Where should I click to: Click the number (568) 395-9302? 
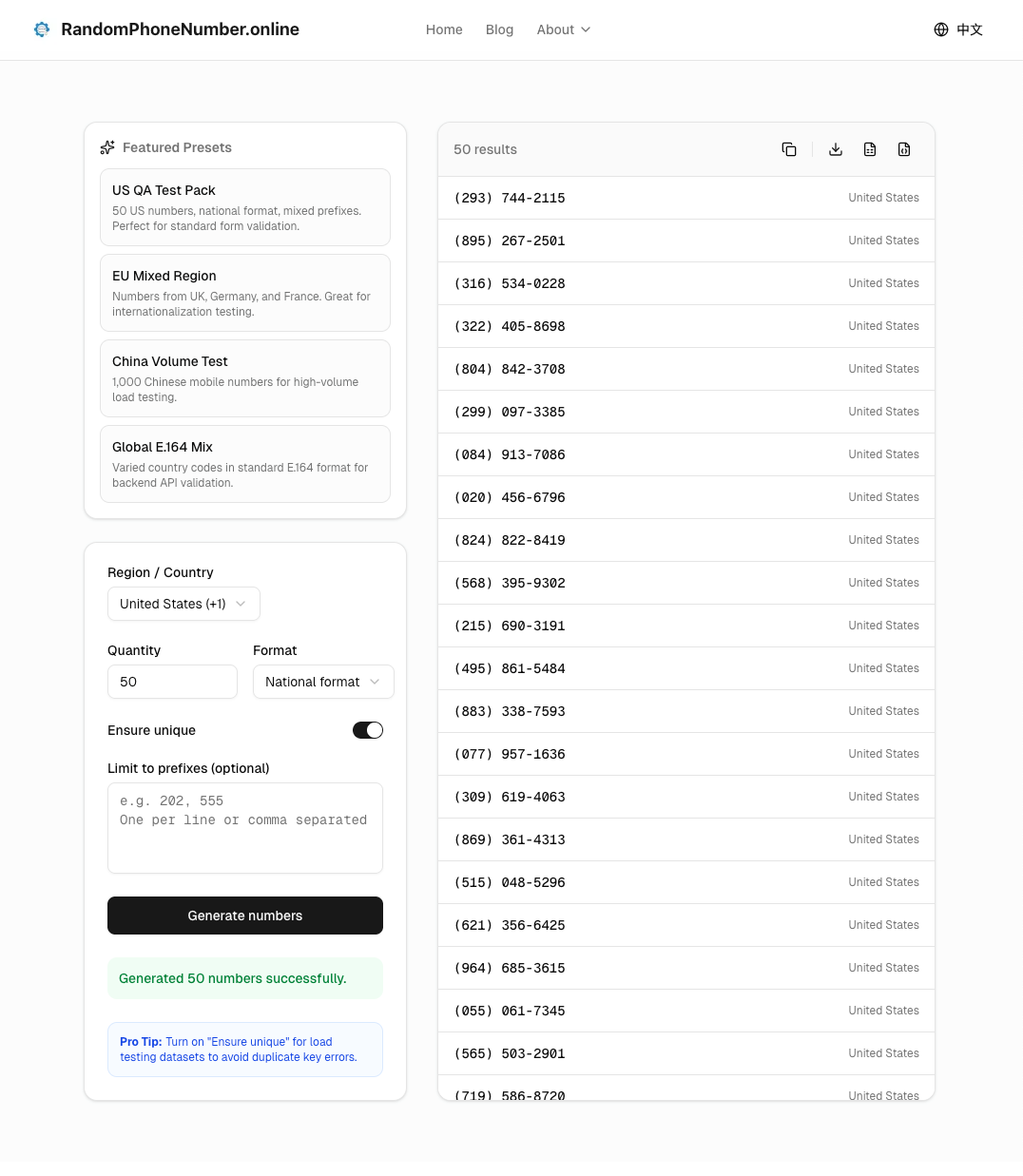(x=510, y=583)
